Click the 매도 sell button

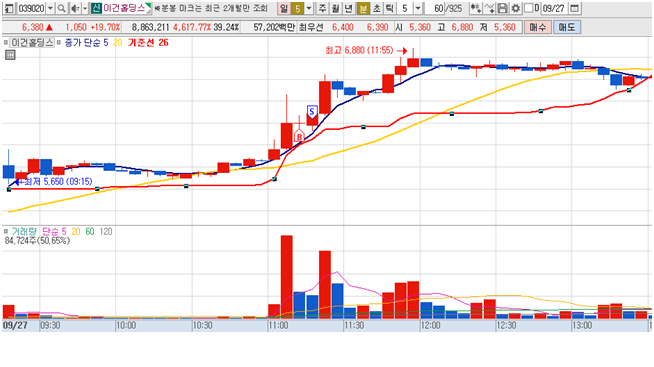566,28
